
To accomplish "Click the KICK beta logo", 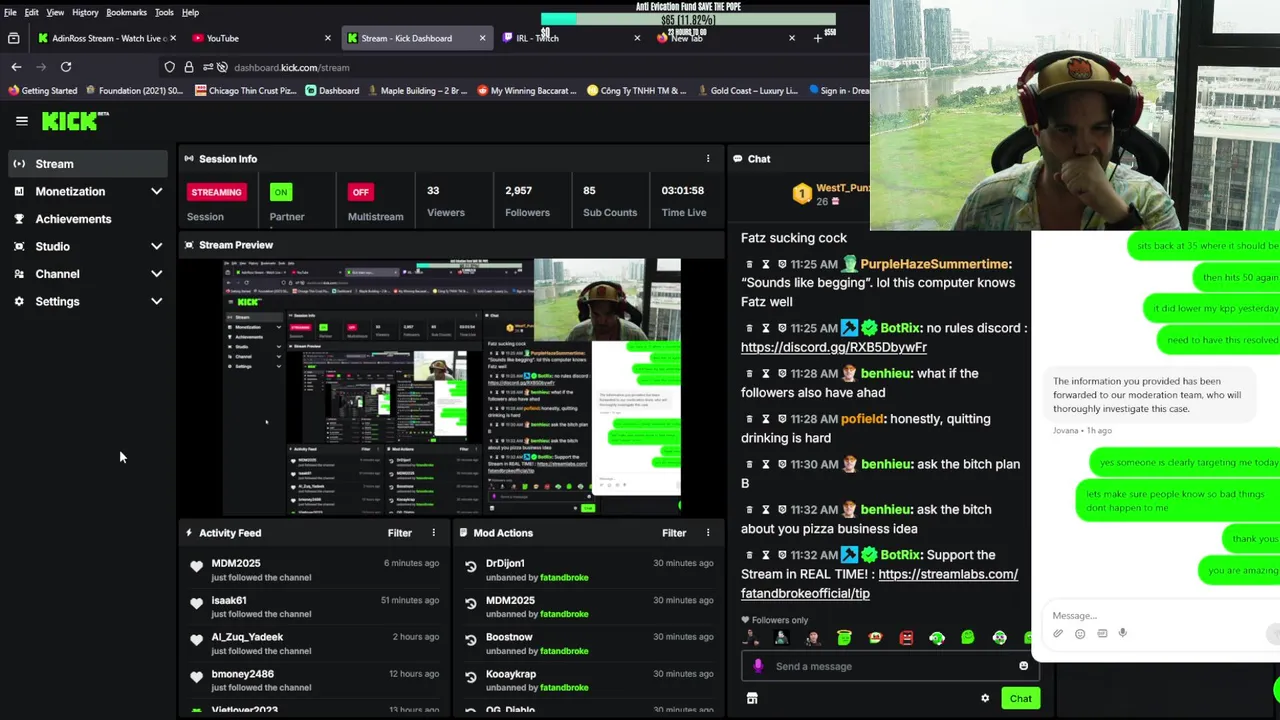I will click(x=75, y=121).
